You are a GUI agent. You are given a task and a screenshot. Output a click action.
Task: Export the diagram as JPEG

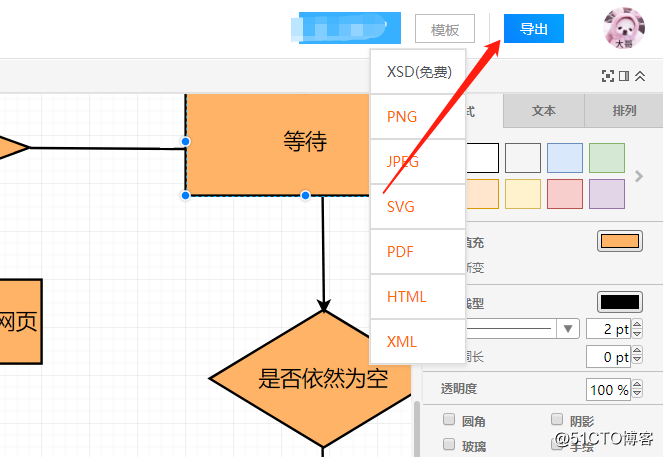point(418,161)
